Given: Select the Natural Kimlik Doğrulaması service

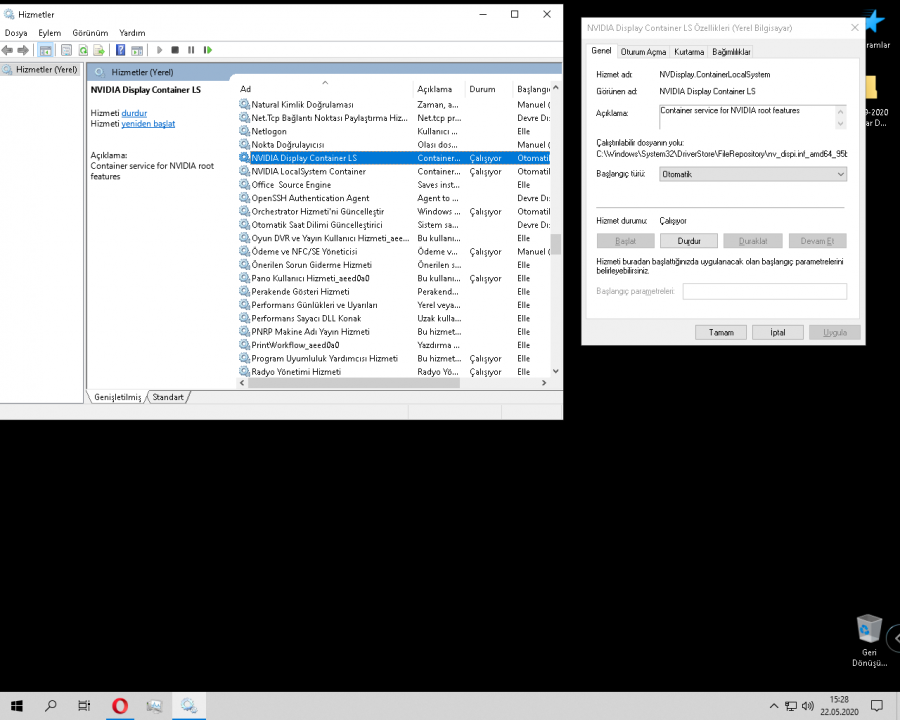Looking at the screenshot, I should (394, 104).
